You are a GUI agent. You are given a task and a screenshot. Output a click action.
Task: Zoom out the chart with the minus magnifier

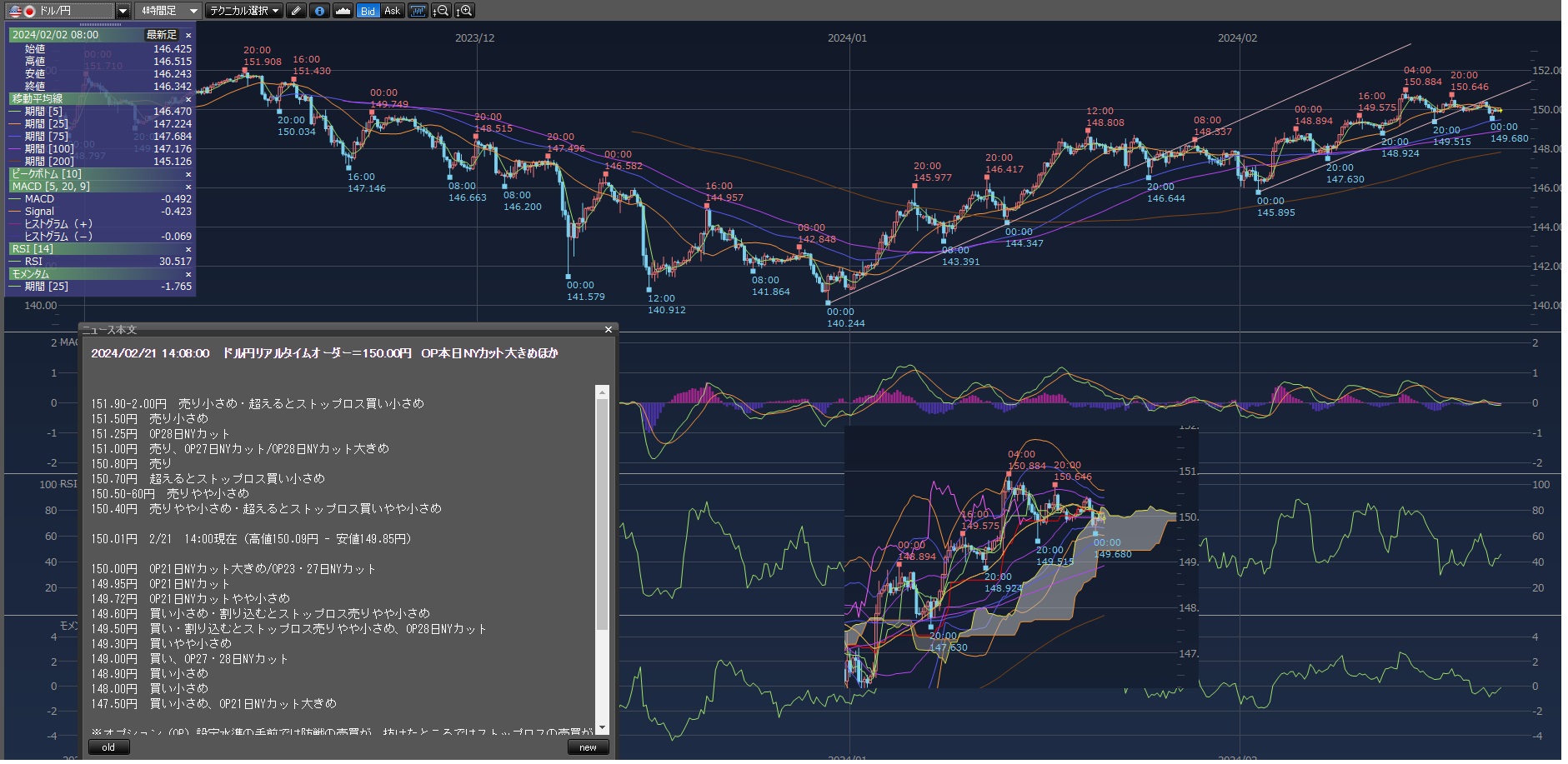tap(442, 11)
